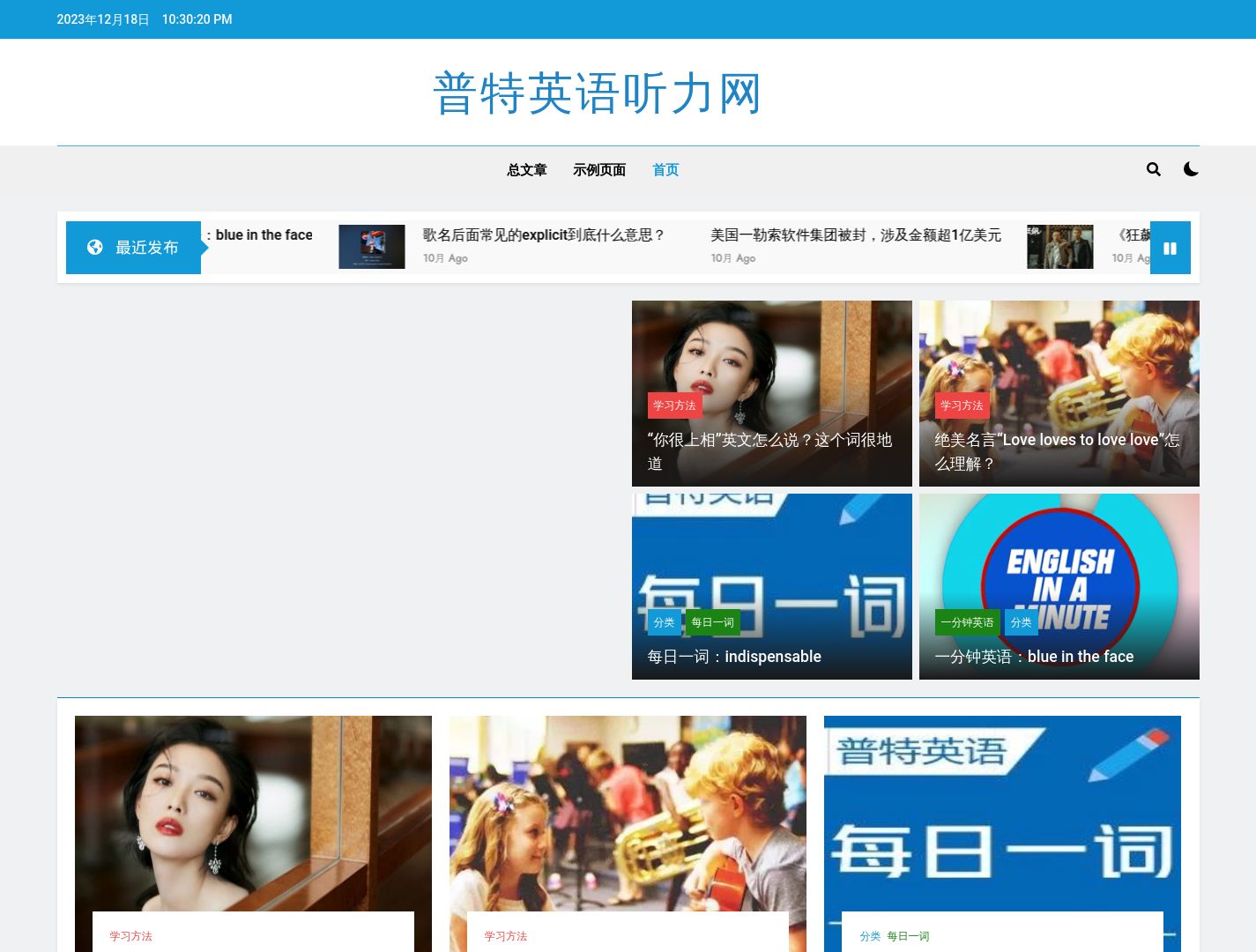Click green 一分钟英语 tag on featured card
1256x952 pixels.
coord(967,622)
